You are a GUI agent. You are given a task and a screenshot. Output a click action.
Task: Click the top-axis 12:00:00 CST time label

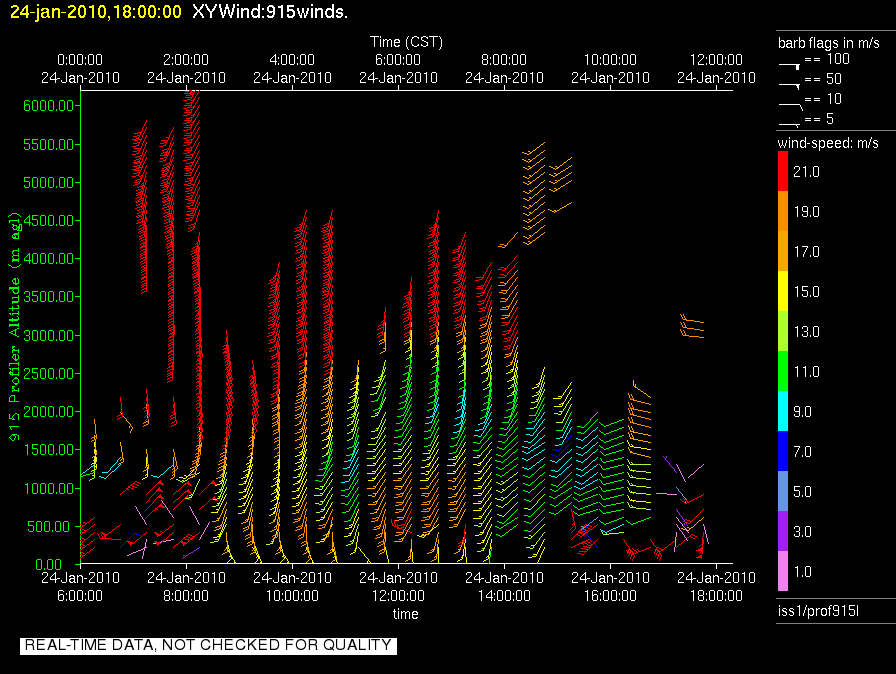click(x=716, y=60)
